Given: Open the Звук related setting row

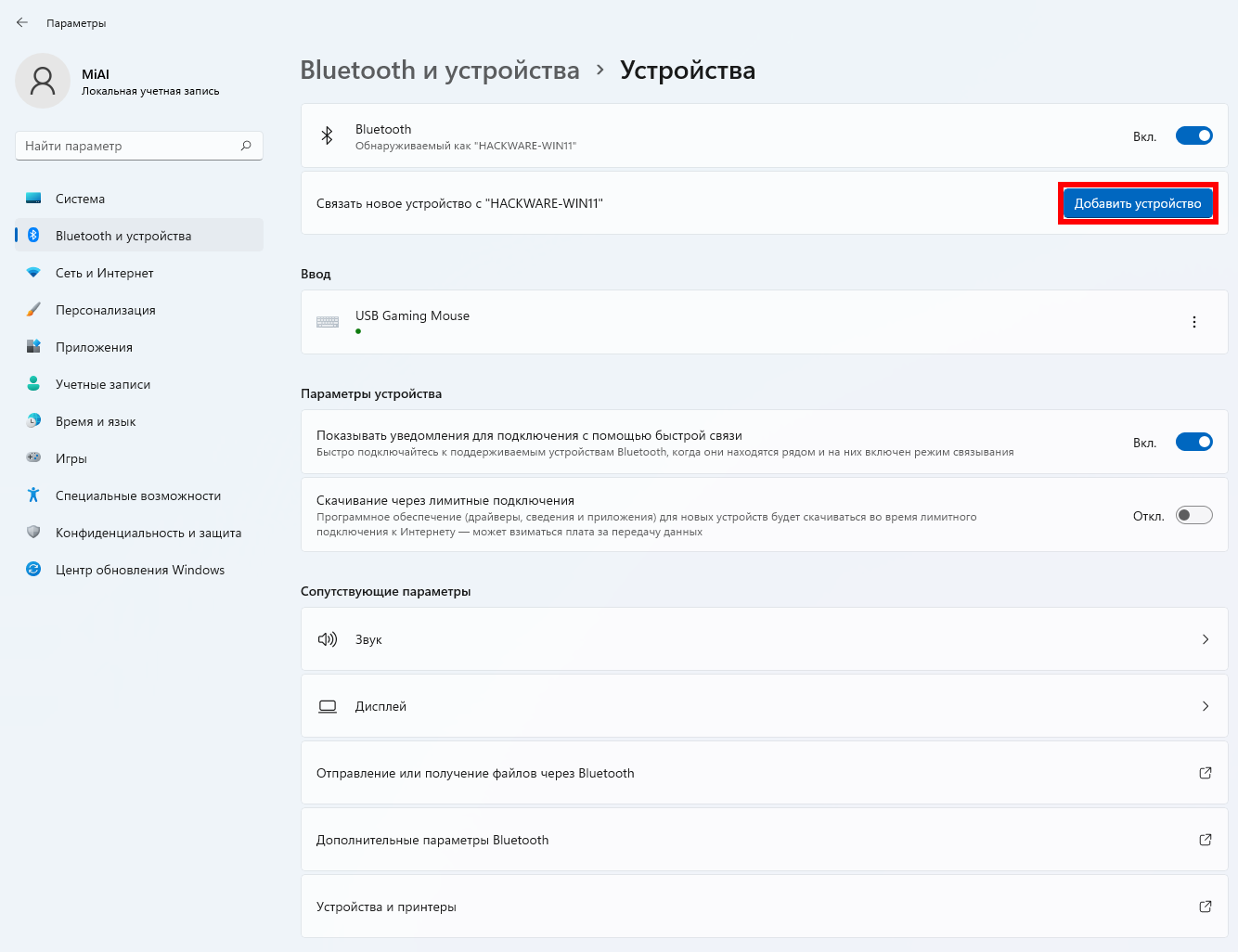Looking at the screenshot, I should coord(765,639).
